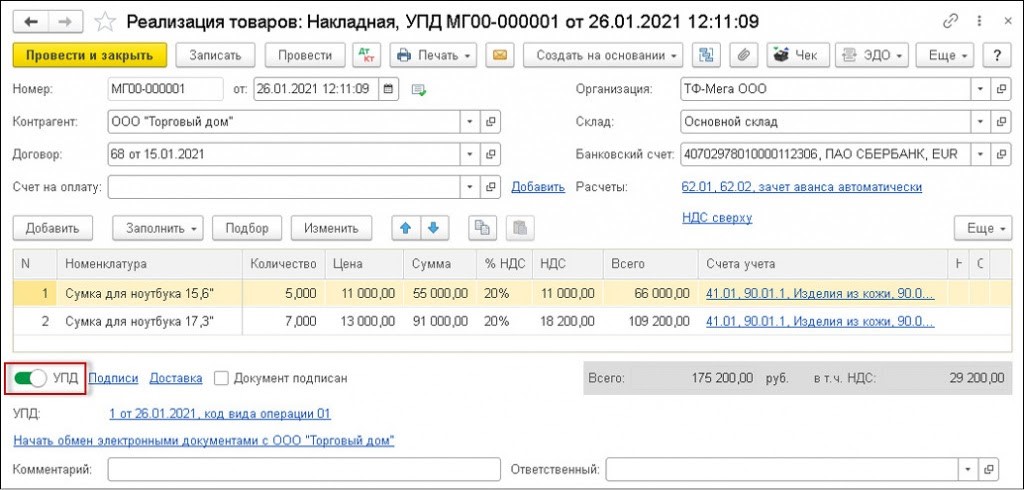Click the НДС сверху link
This screenshot has height=490, width=1024.
(716, 217)
